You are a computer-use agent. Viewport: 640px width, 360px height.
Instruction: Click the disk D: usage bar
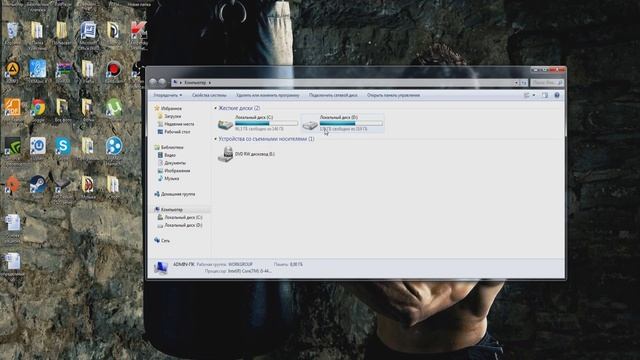[x=351, y=123]
